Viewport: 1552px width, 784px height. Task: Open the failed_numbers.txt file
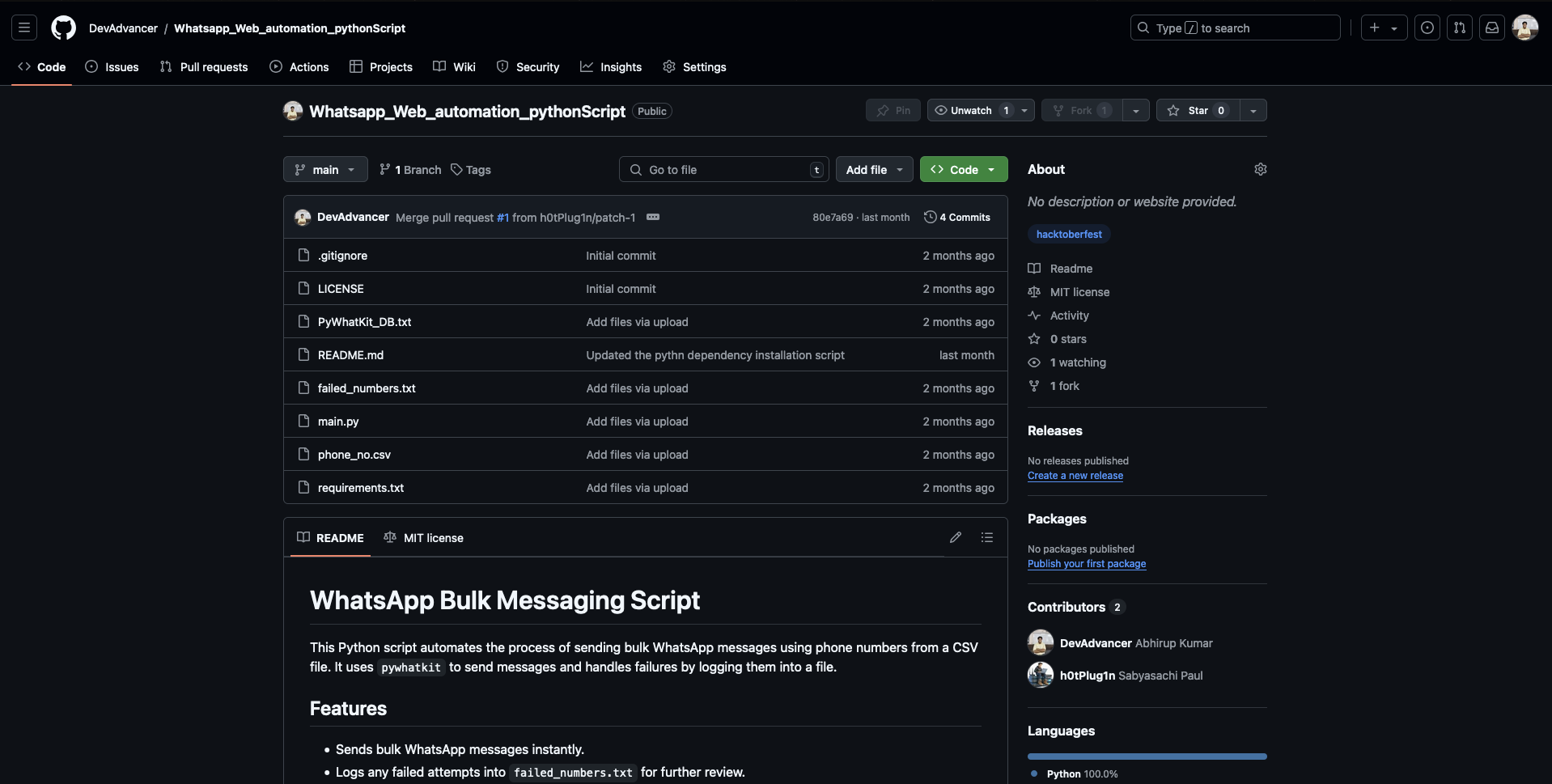[x=367, y=388]
